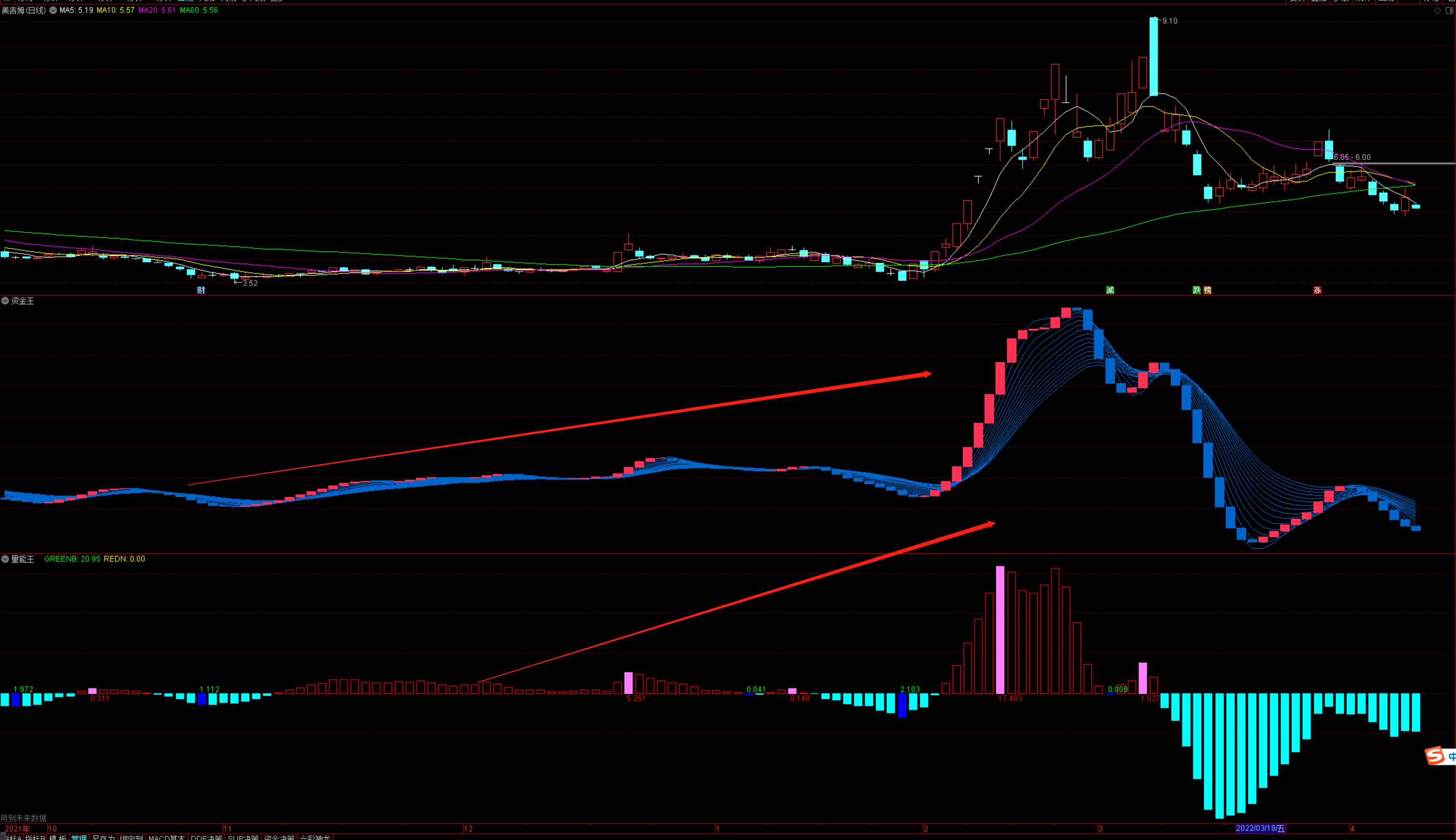This screenshot has width=1456, height=840.
Task: Select the 2022/03/18/五 date marker
Action: [1260, 828]
